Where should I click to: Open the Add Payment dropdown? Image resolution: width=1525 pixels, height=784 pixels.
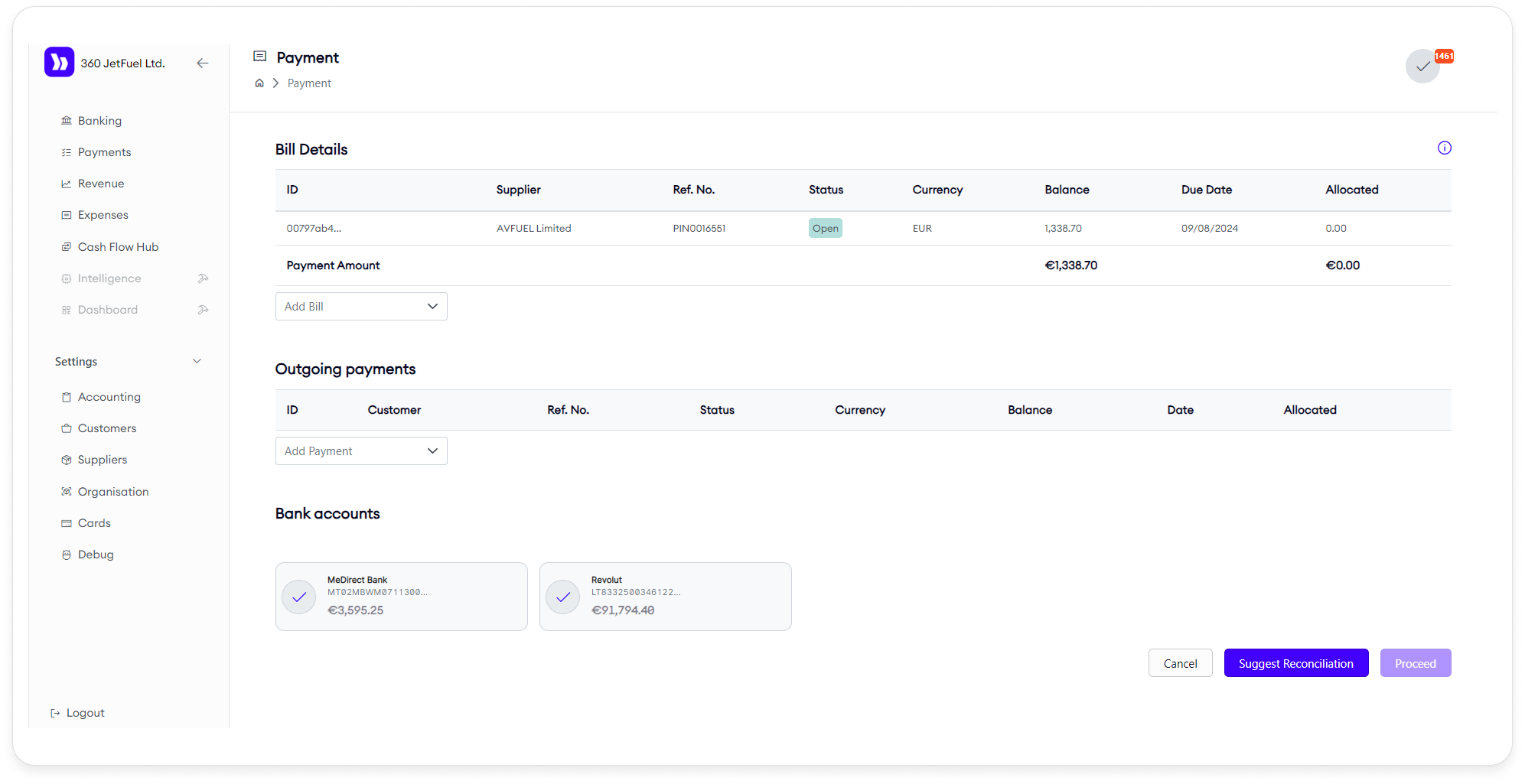(361, 451)
